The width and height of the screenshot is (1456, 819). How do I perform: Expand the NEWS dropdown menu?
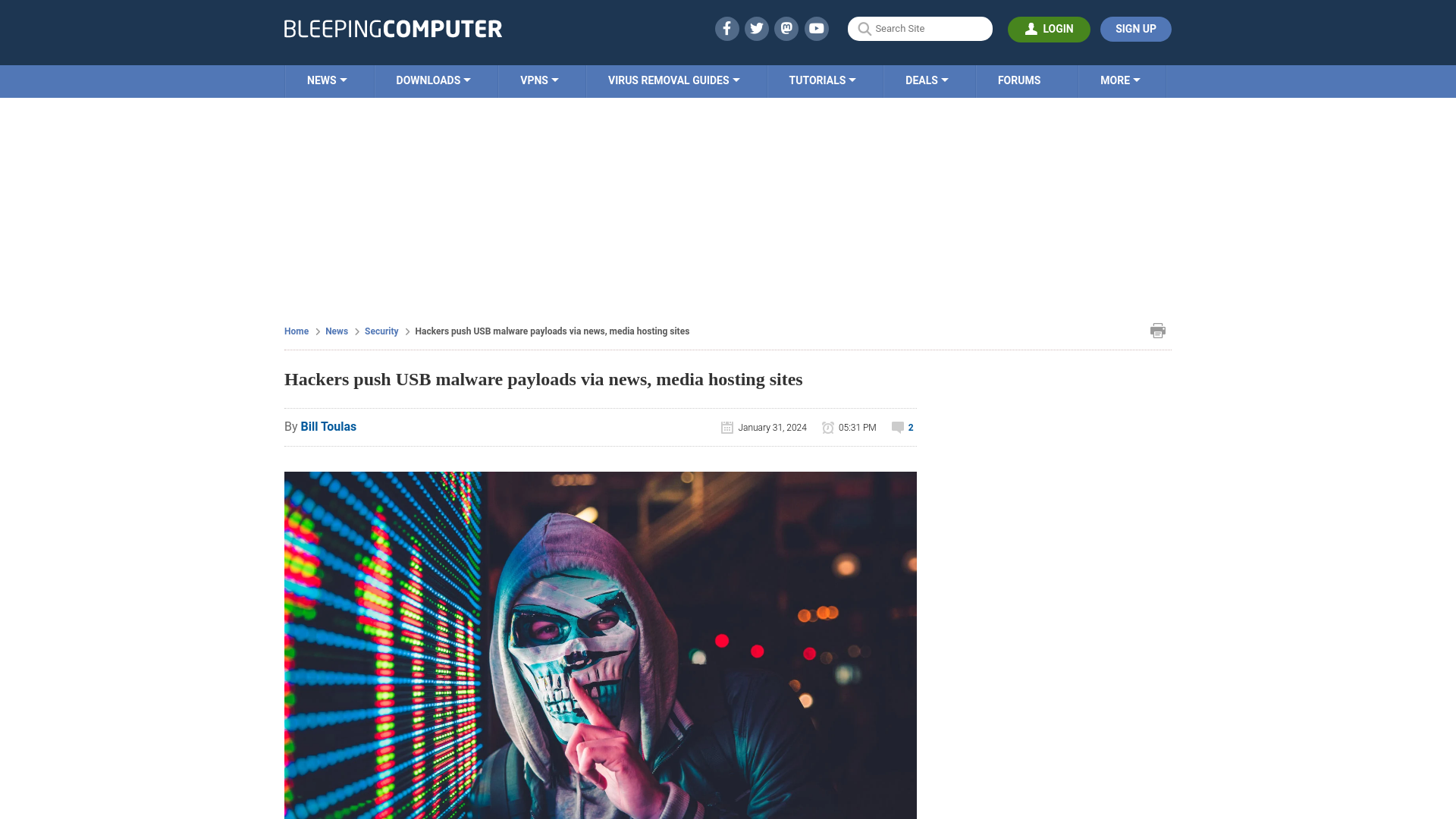327,80
